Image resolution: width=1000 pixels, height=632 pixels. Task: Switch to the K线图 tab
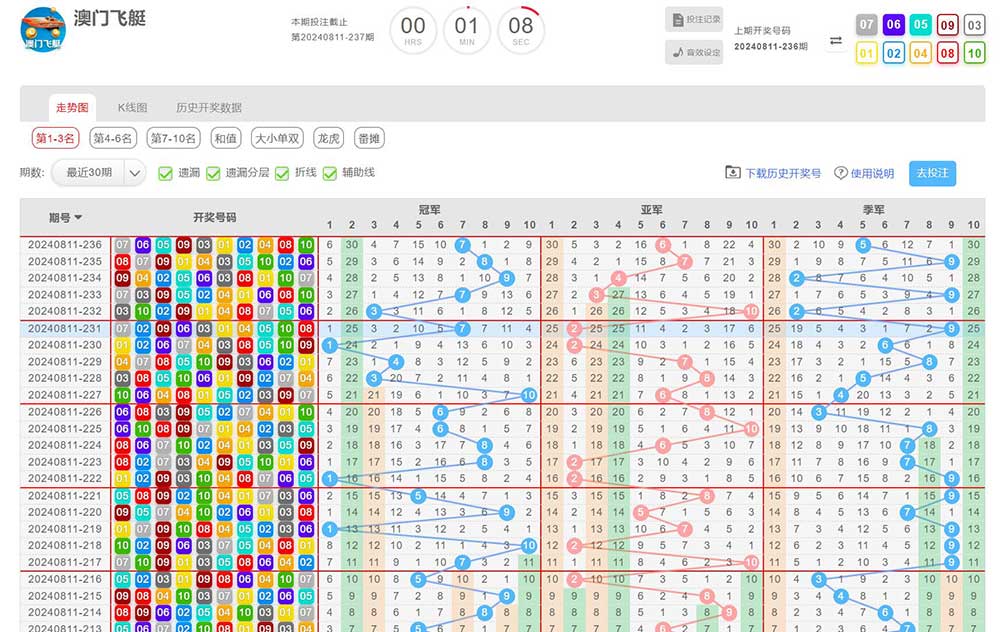(132, 107)
